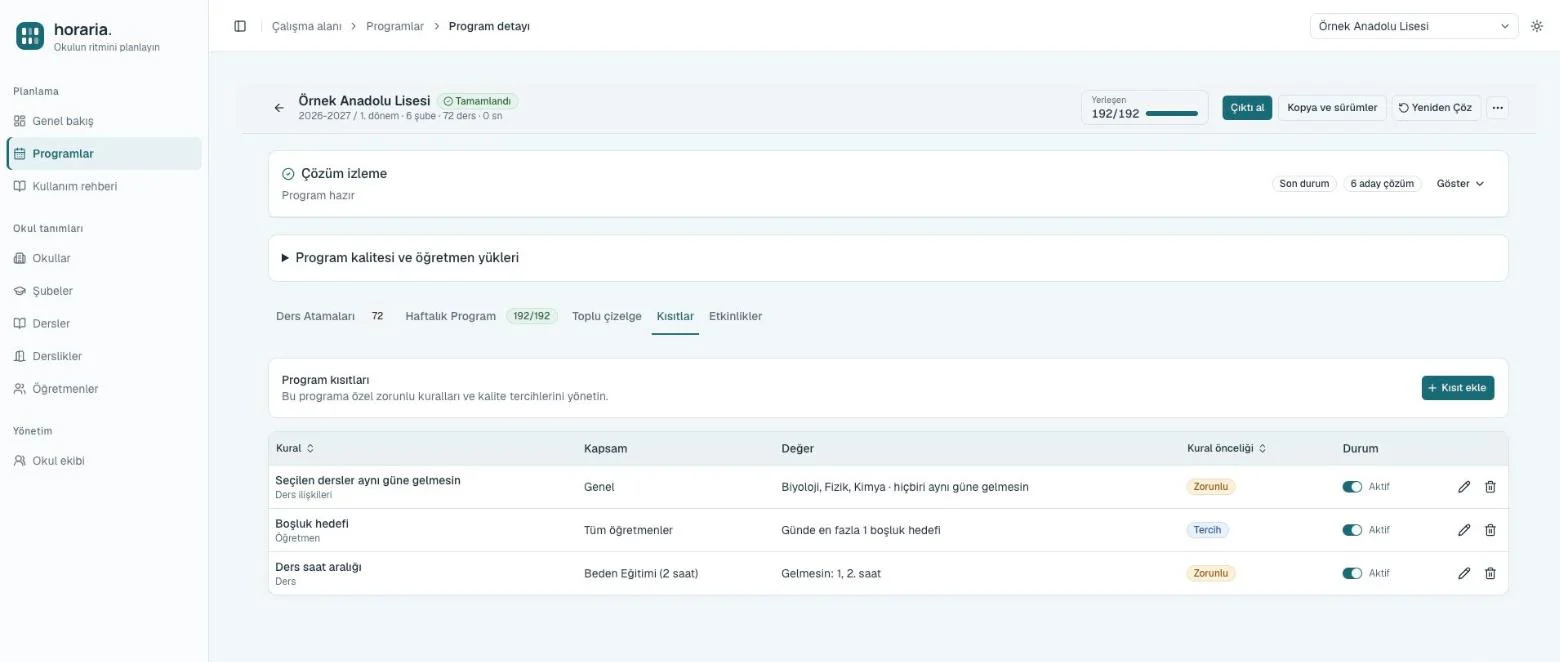Image resolution: width=1560 pixels, height=662 pixels.
Task: Switch to the Haftalık Program tab
Action: [481, 316]
